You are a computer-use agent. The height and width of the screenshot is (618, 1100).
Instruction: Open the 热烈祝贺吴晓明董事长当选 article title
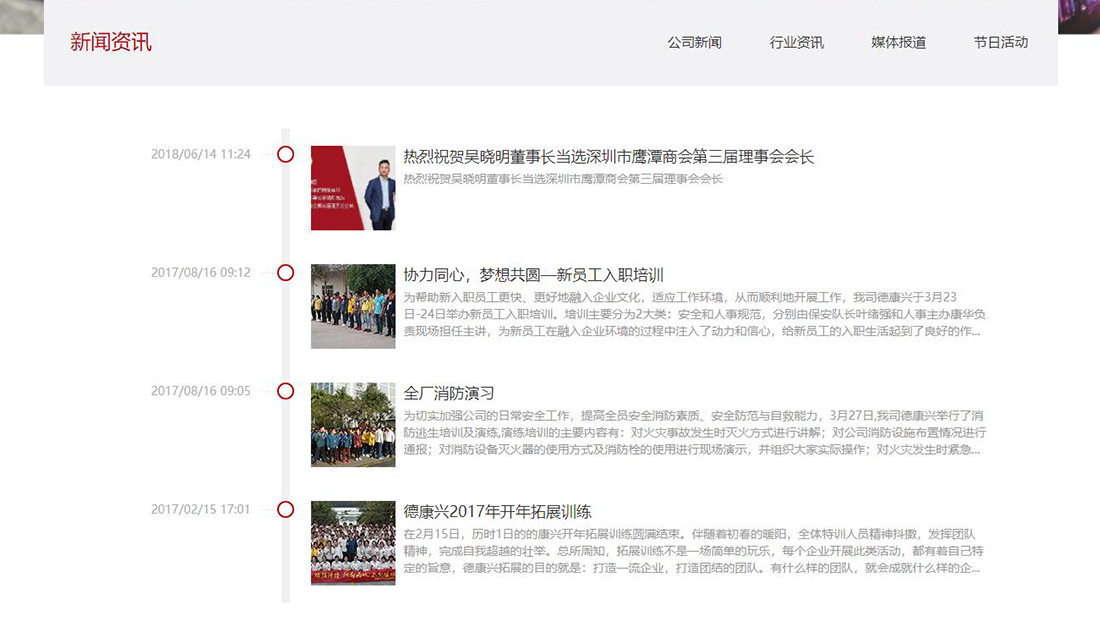coord(608,157)
